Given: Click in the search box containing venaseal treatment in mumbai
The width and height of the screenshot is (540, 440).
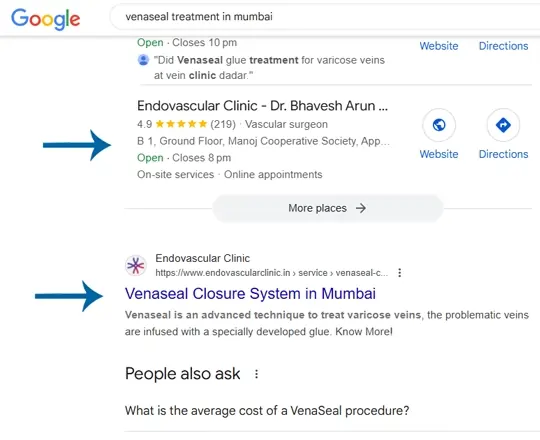Looking at the screenshot, I should coord(324,17).
